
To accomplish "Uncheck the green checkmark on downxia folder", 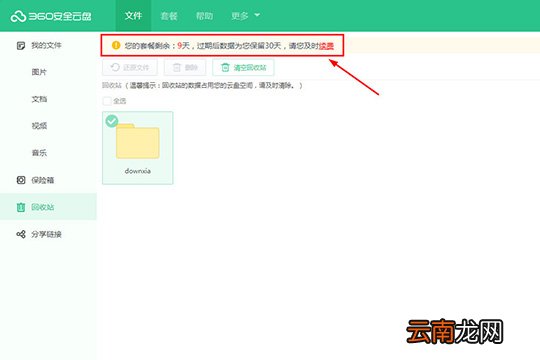I will (112, 121).
